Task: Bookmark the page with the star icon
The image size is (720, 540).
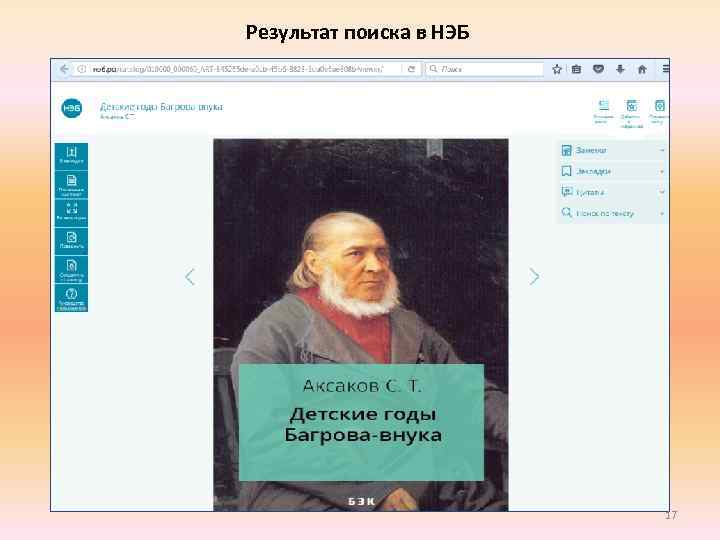Action: [x=557, y=69]
